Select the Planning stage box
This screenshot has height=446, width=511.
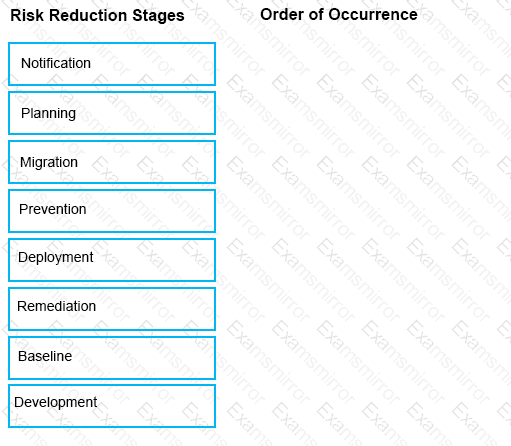(112, 113)
